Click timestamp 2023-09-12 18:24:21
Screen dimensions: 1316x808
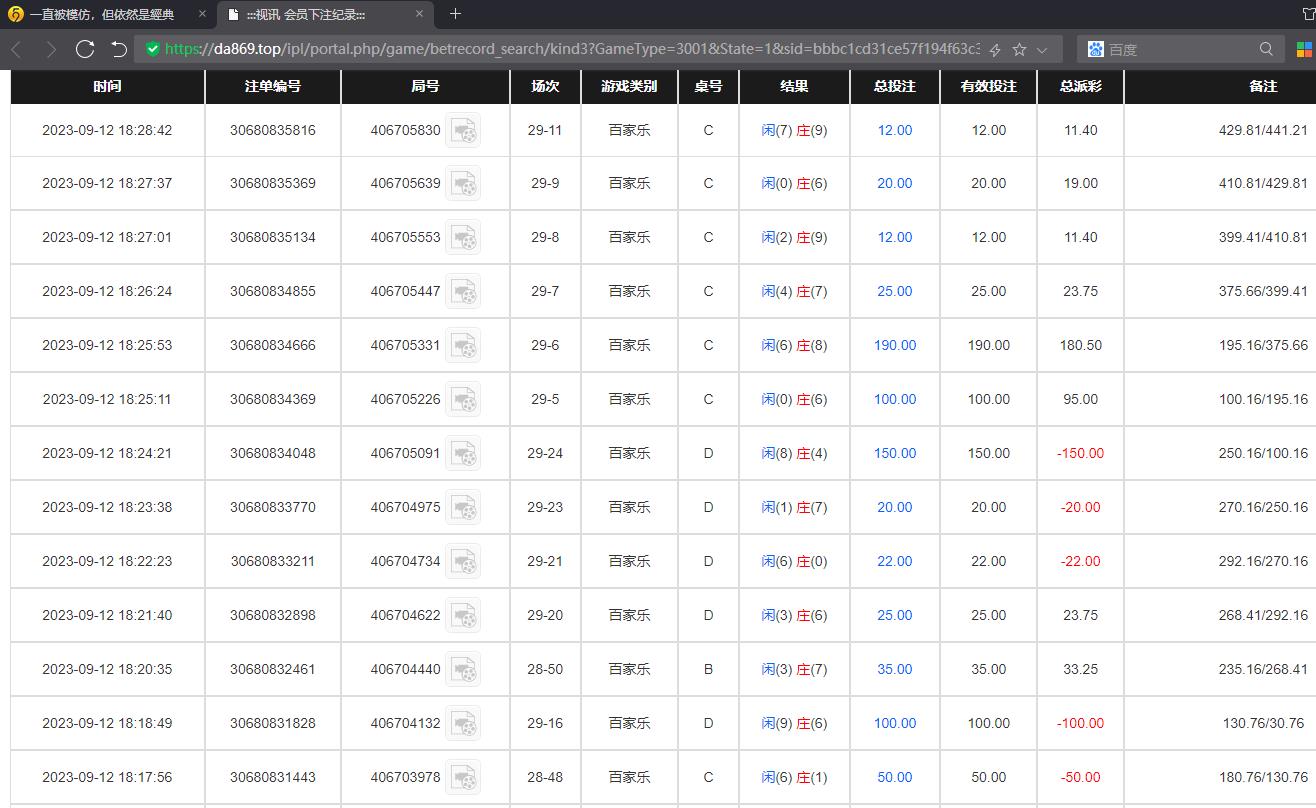(x=107, y=454)
